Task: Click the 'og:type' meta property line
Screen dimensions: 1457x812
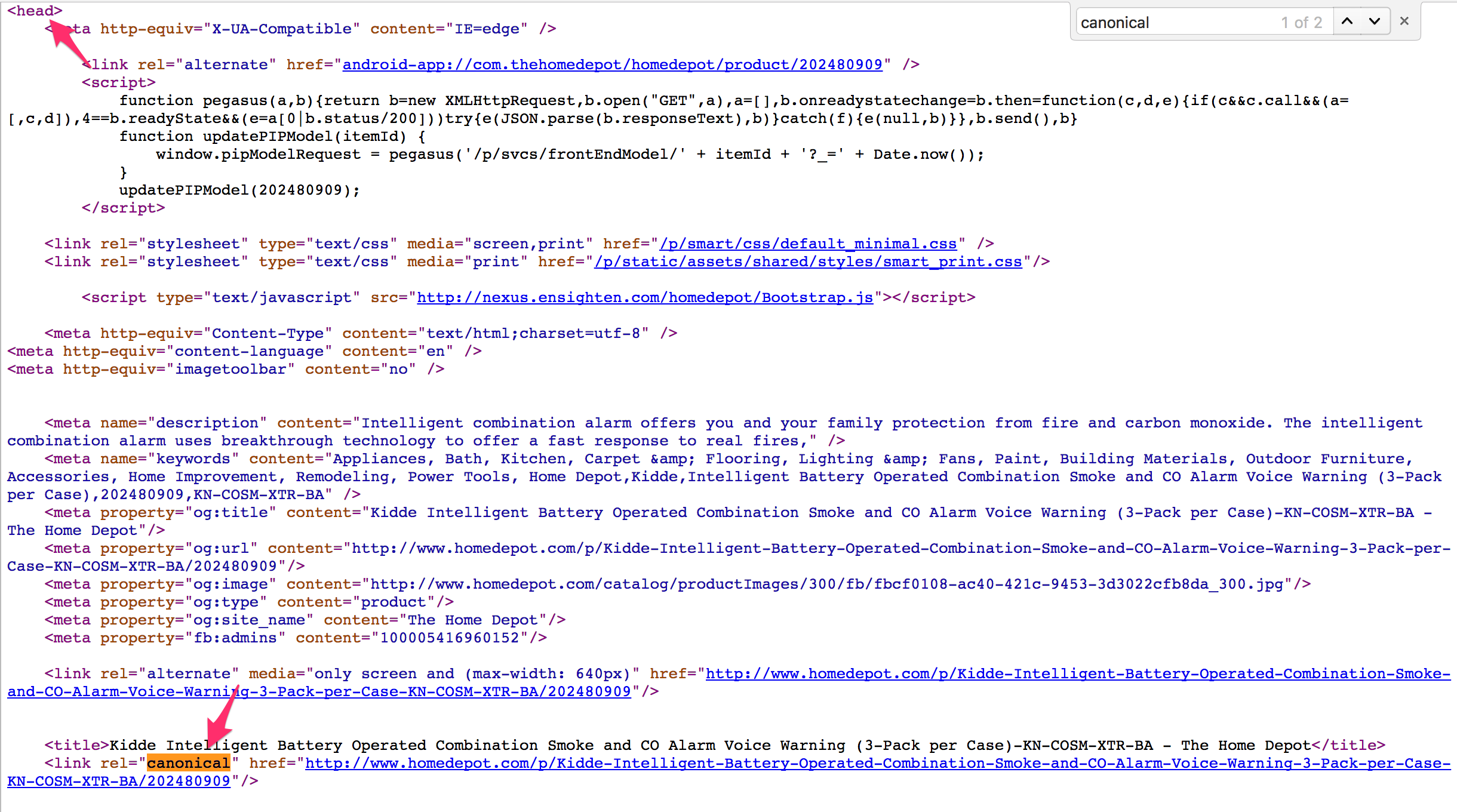Action: [249, 602]
